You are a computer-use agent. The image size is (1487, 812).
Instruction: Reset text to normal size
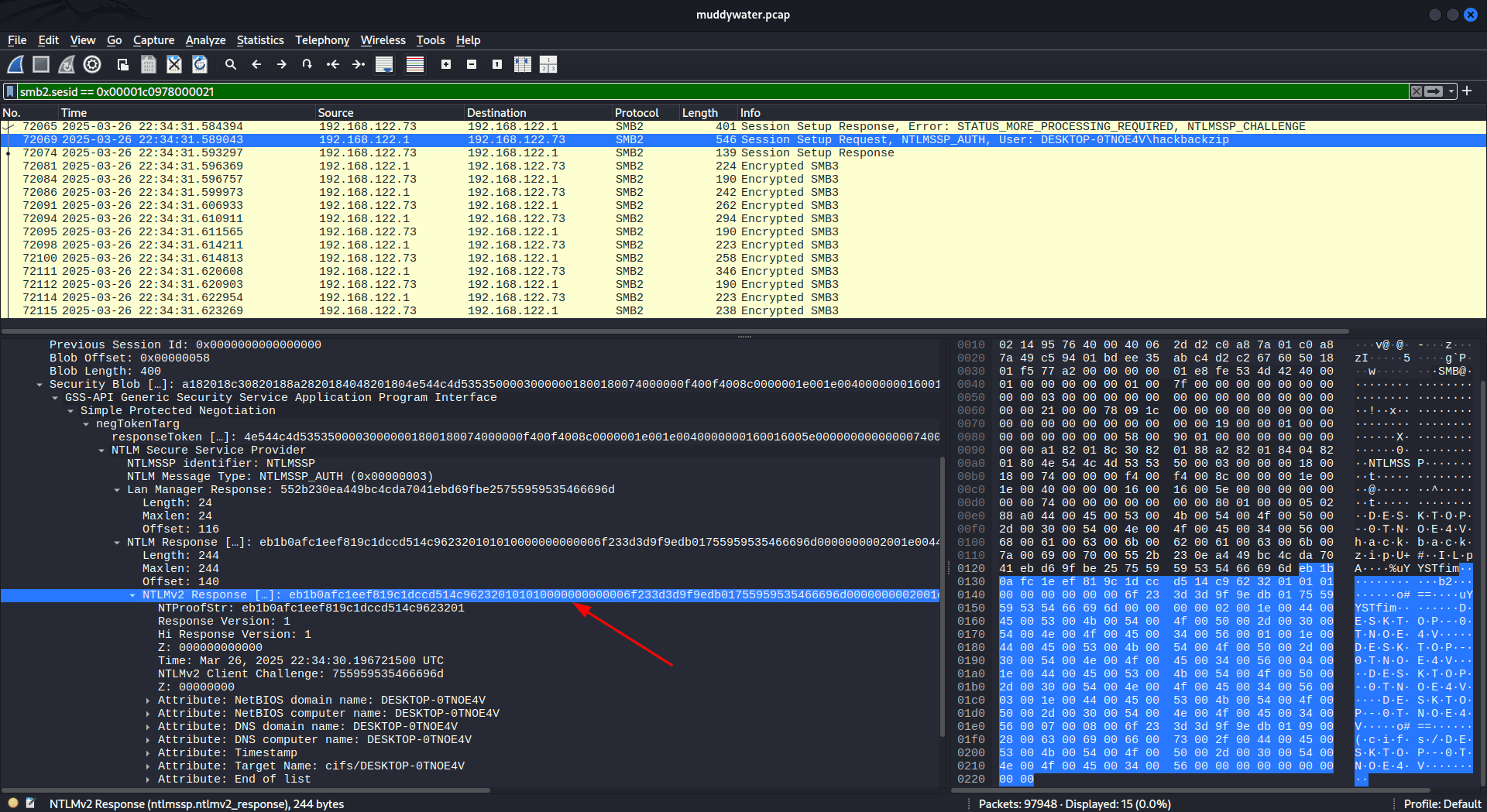497,64
